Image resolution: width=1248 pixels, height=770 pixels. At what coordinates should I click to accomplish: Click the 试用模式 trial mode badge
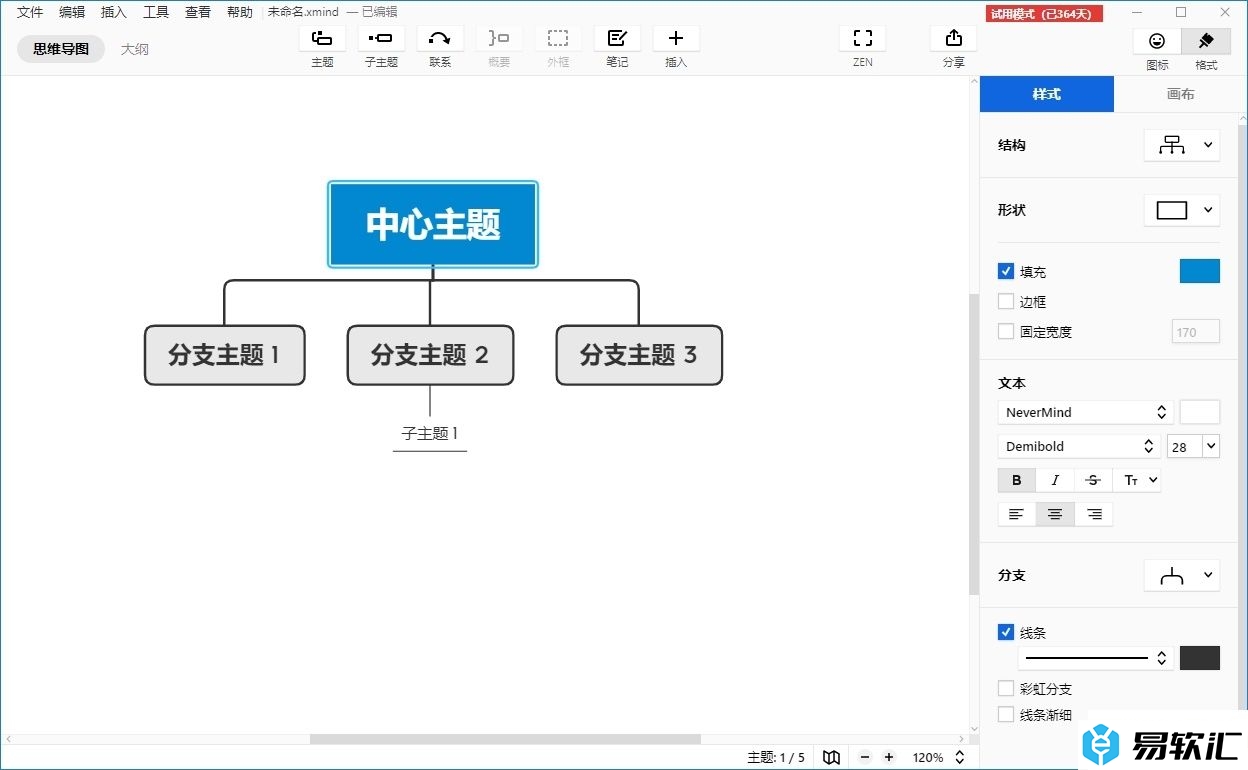(1045, 13)
